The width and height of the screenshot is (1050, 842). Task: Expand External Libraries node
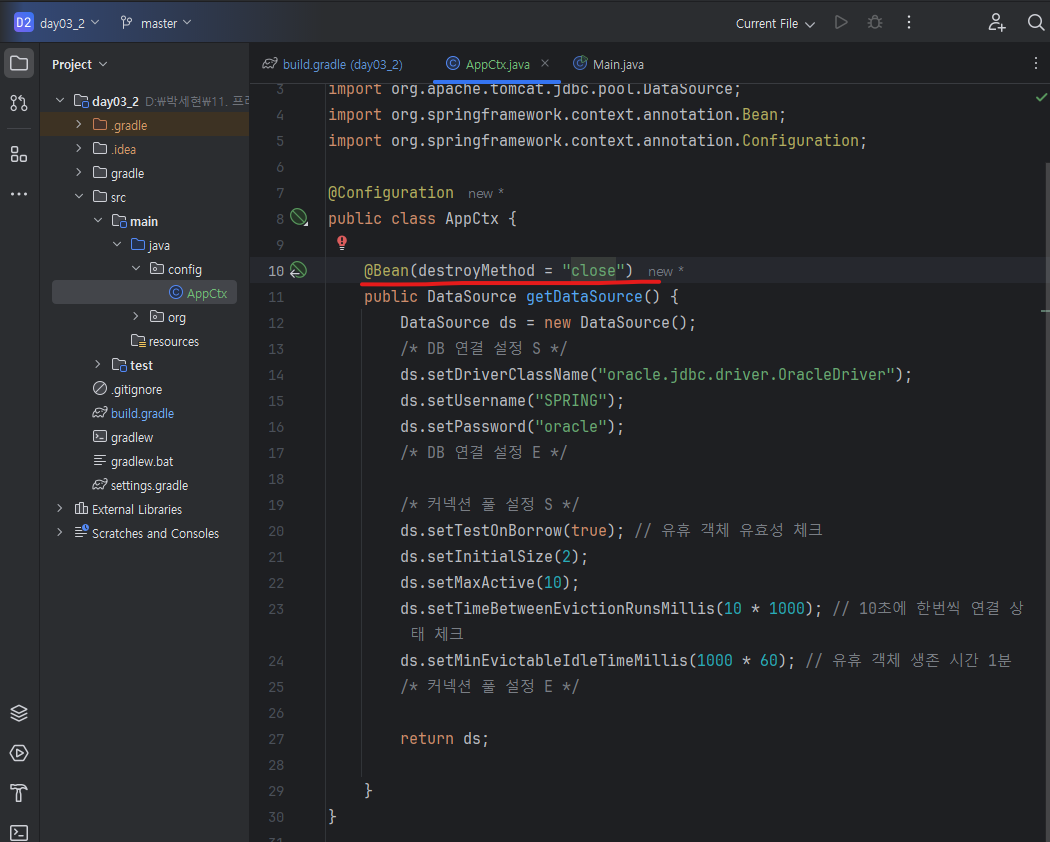(60, 509)
